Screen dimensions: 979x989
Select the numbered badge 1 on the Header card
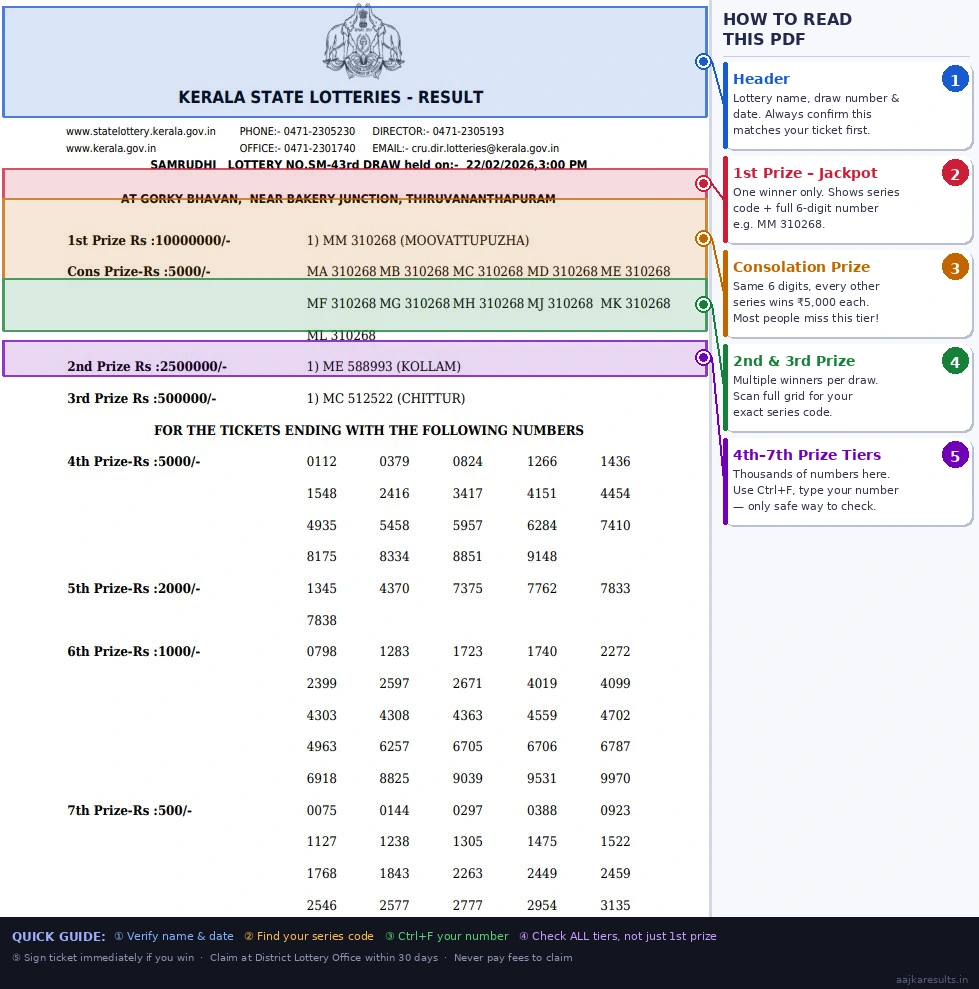955,79
